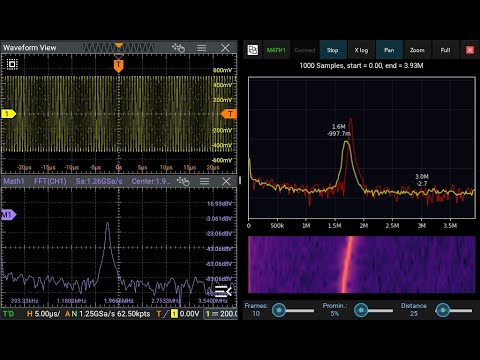Open the Waveform View touch gesture icon
This screenshot has height=360, width=480.
pyautogui.click(x=178, y=48)
